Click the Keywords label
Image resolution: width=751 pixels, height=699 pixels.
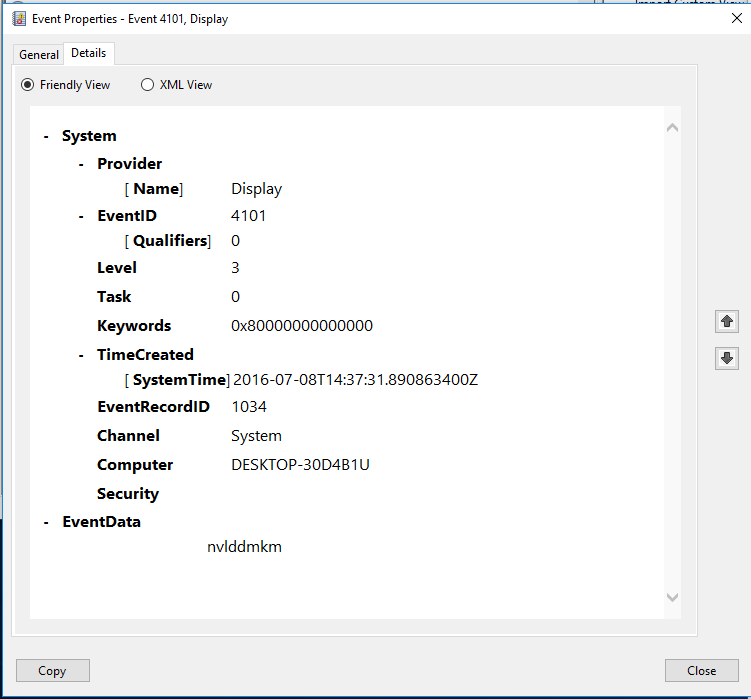tap(134, 326)
